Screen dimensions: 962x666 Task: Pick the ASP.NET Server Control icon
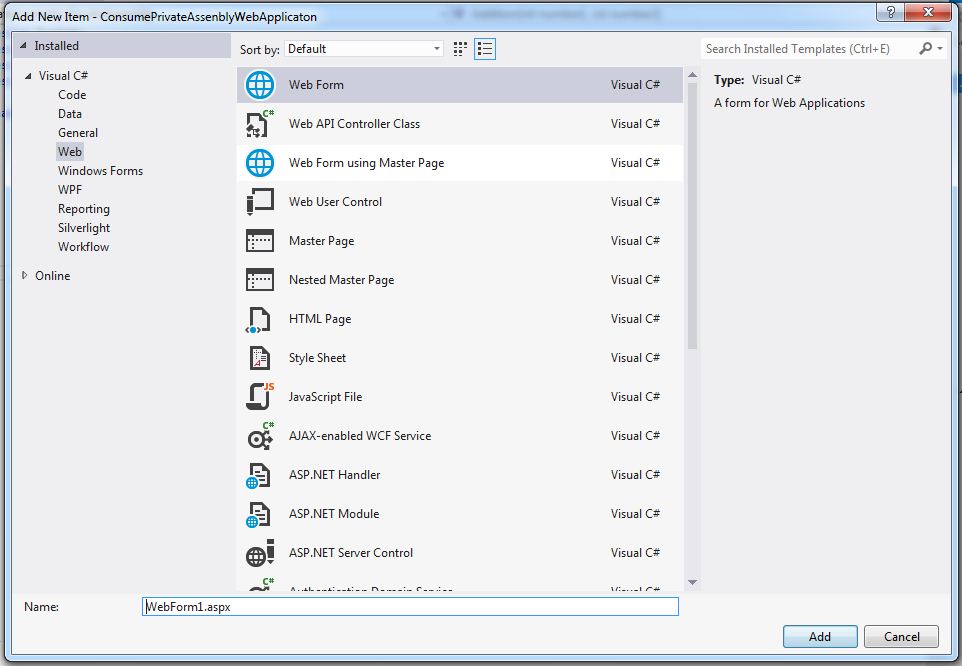point(260,553)
